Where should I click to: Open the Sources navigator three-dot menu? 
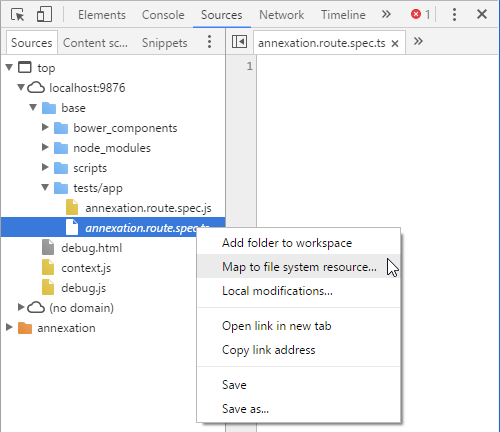point(209,42)
